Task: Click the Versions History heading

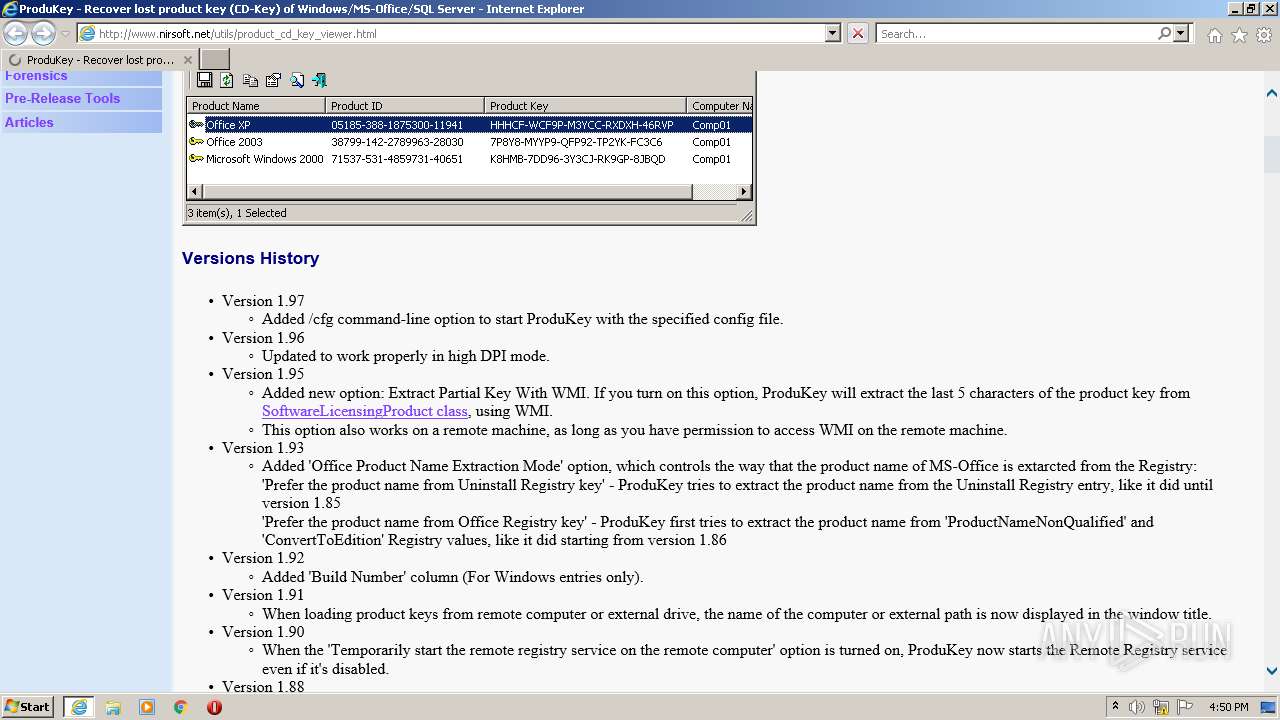Action: pos(250,258)
